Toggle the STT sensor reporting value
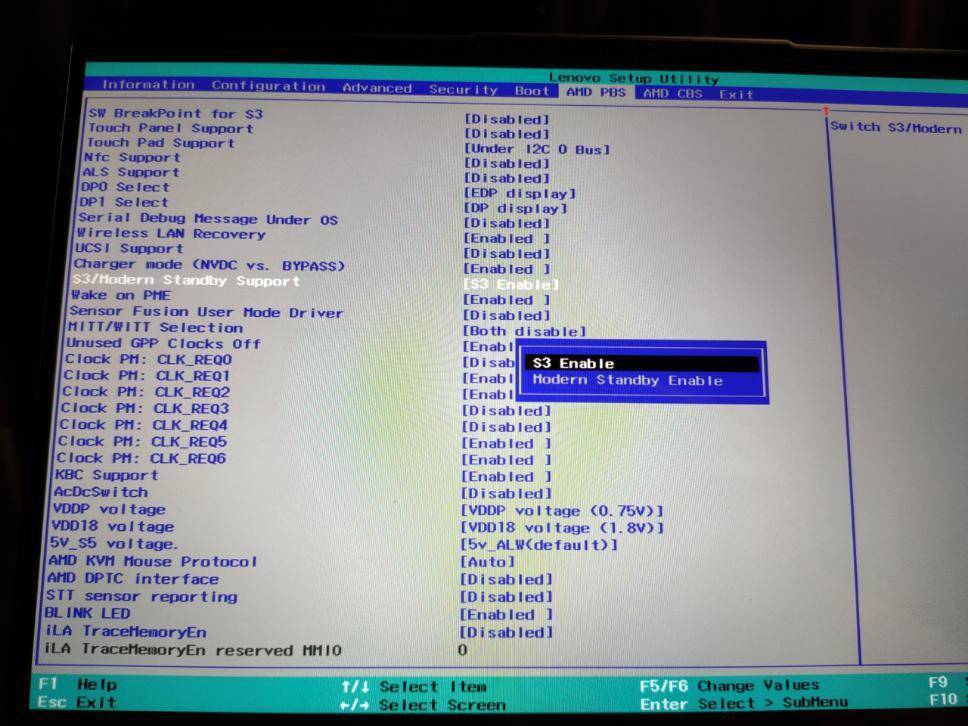Viewport: 968px width, 726px height. (506, 597)
